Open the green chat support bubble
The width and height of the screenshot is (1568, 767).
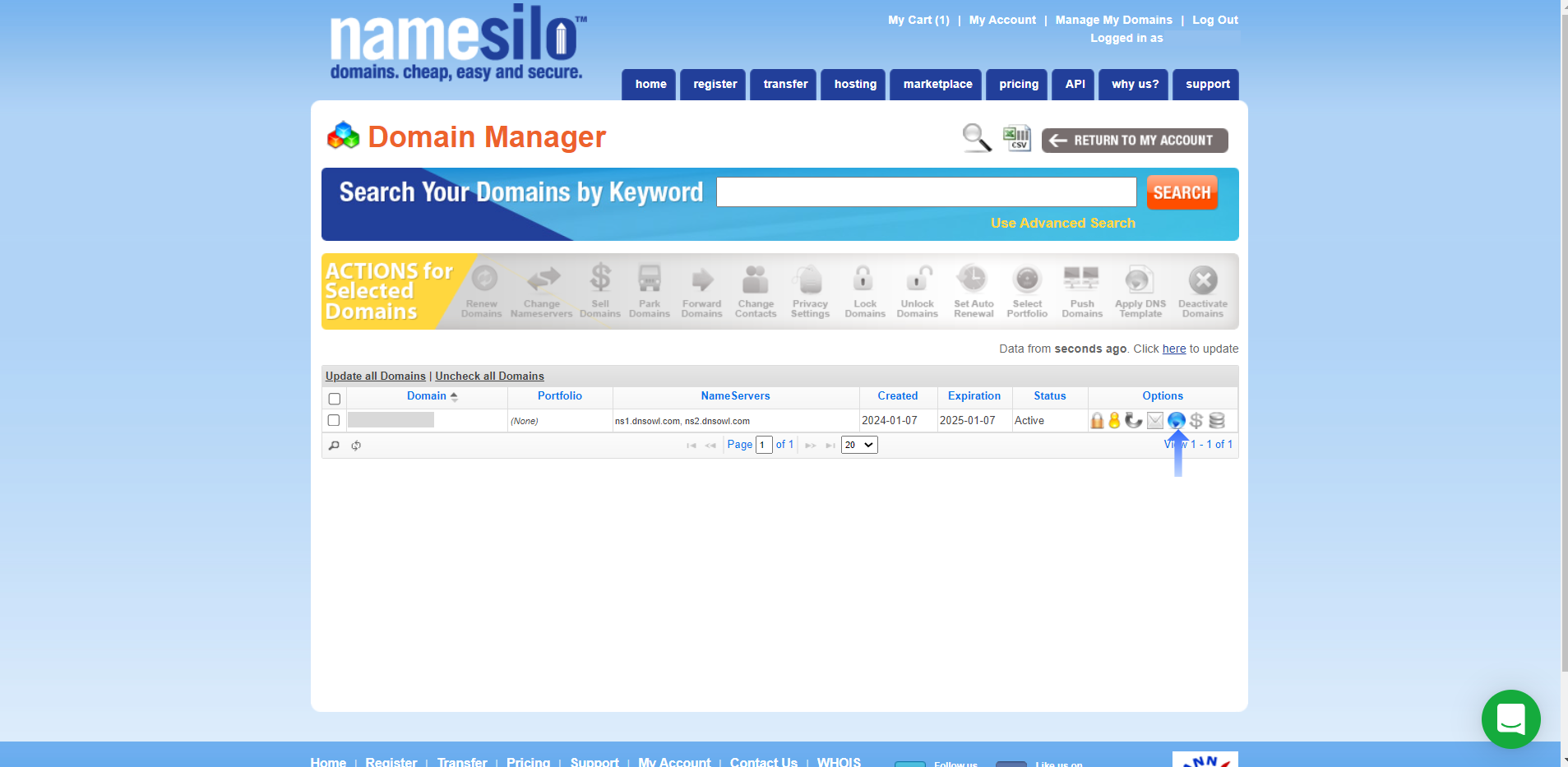point(1510,719)
